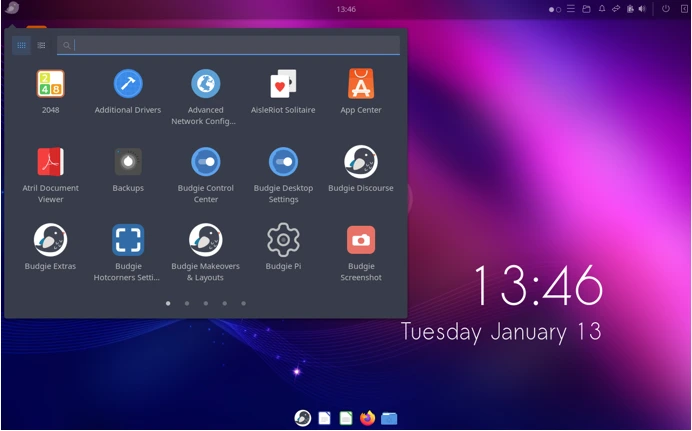The height and width of the screenshot is (431, 692).
Task: Click the panel clock showing 13:46
Action: 346,9
